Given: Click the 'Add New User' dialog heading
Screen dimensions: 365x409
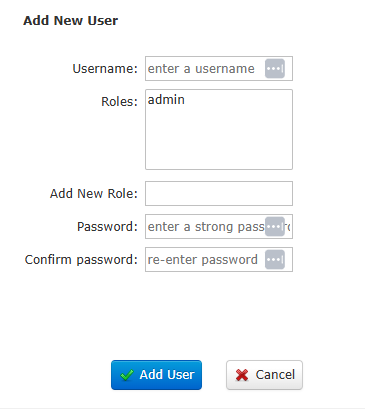Looking at the screenshot, I should tap(70, 21).
